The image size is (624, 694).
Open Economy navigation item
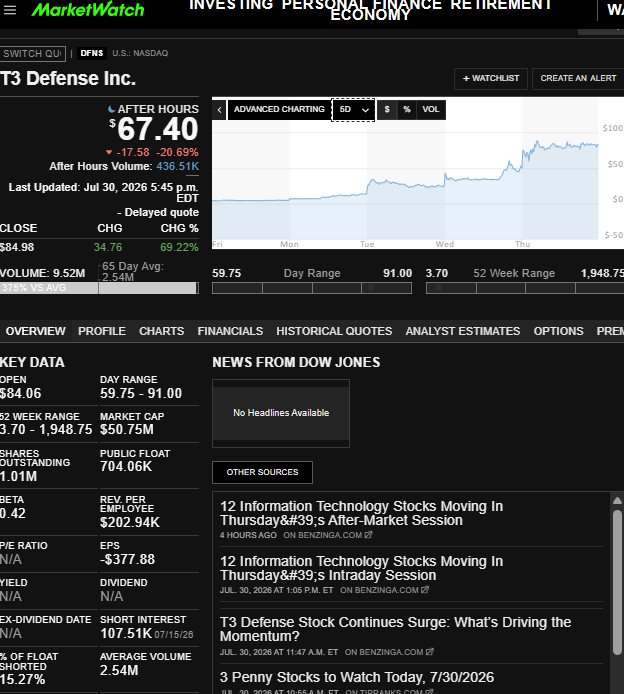pyautogui.click(x=370, y=15)
